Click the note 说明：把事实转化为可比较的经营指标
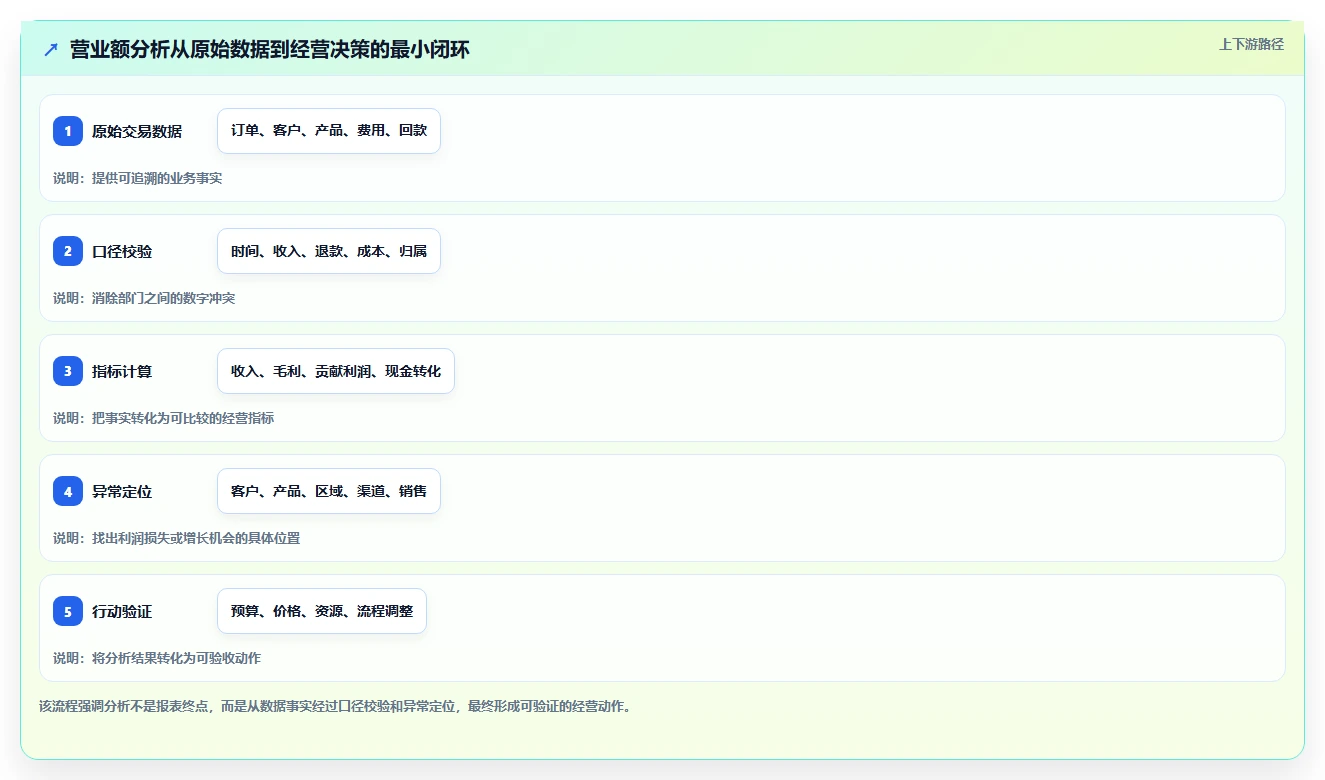Image resolution: width=1325 pixels, height=780 pixels. [164, 418]
